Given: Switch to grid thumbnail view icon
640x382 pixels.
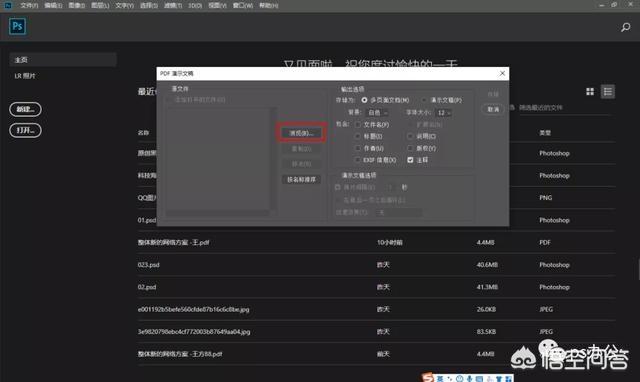Looking at the screenshot, I should pyautogui.click(x=590, y=92).
